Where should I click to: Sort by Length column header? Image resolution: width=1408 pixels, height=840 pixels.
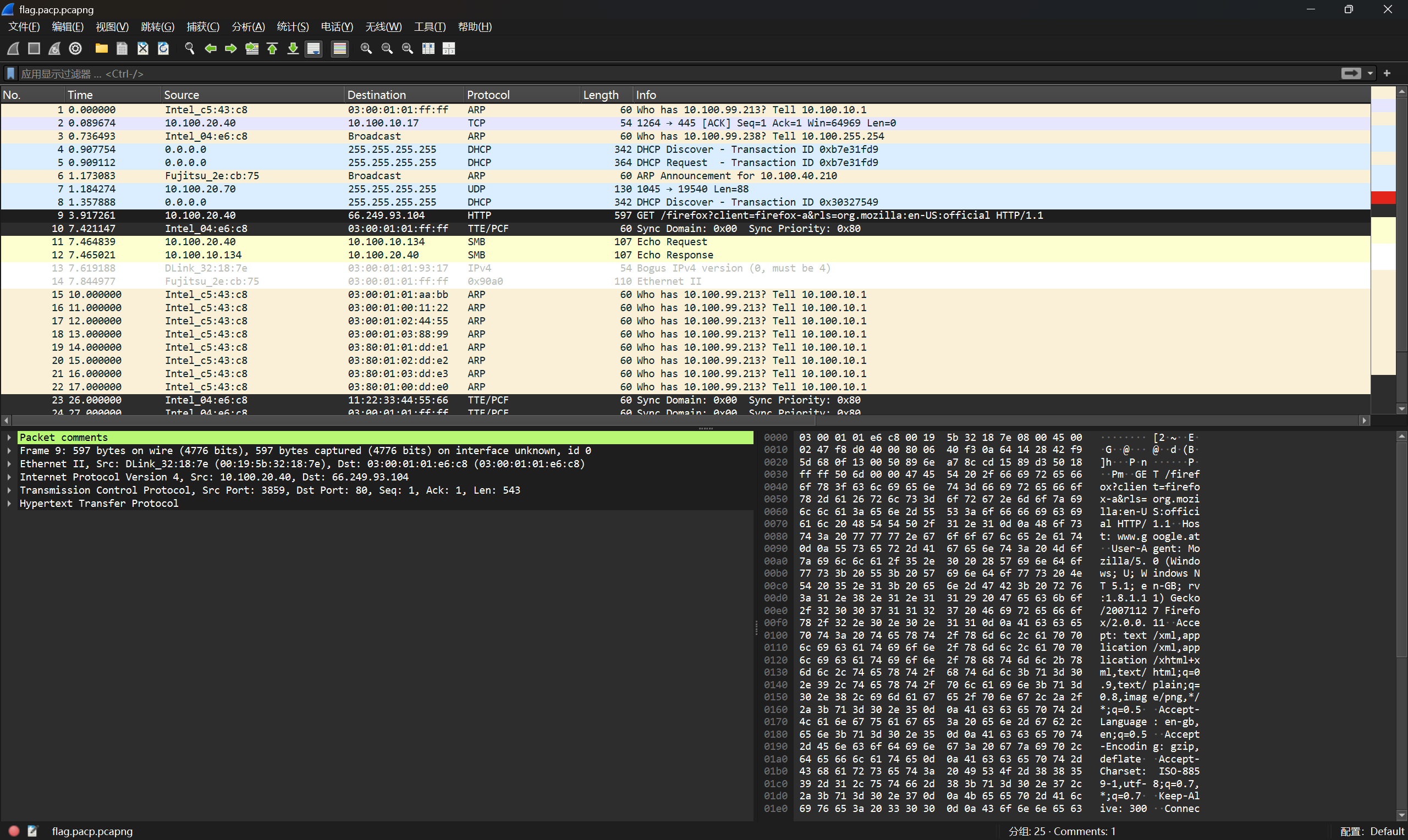pyautogui.click(x=607, y=95)
